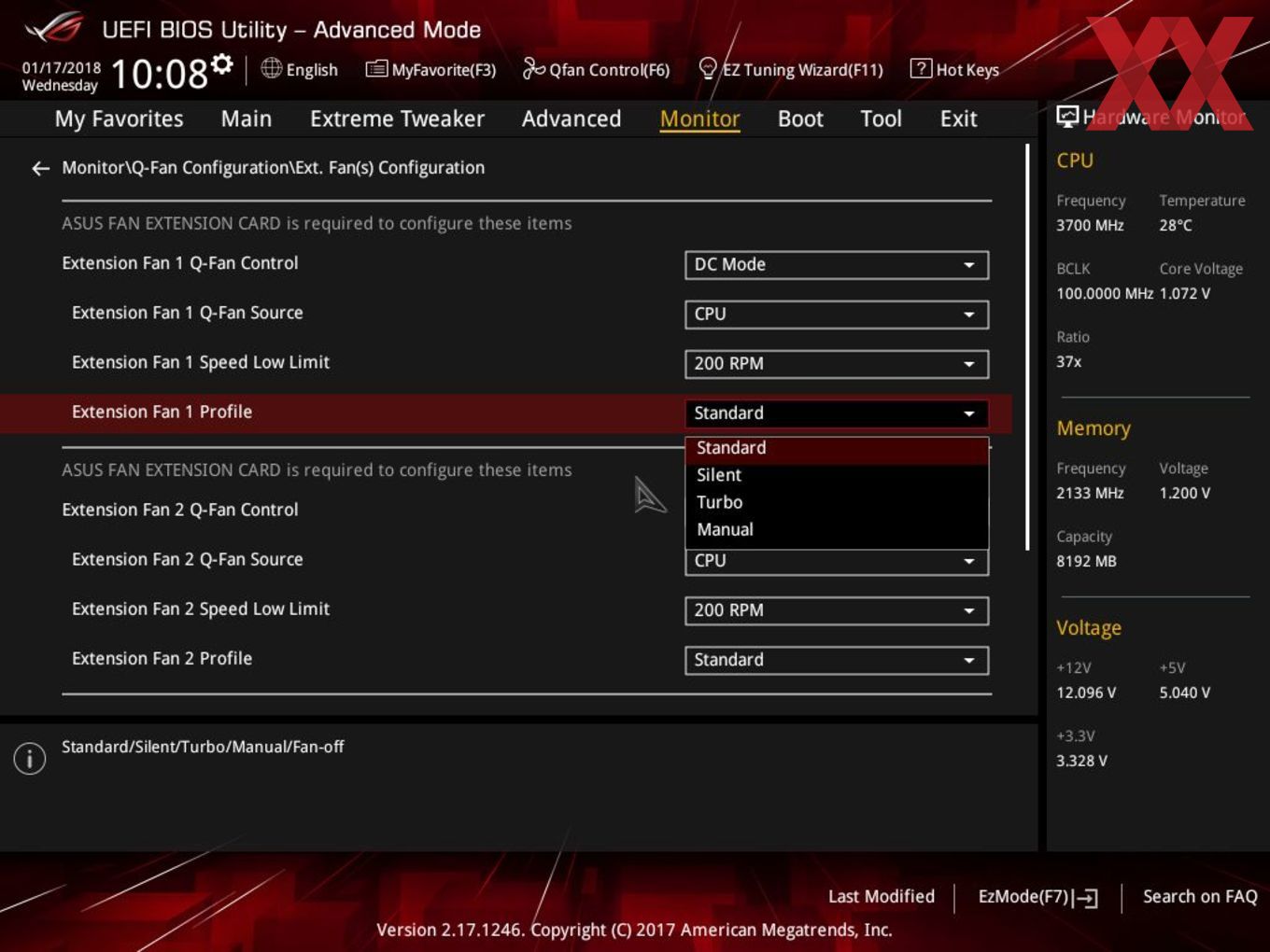The image size is (1270, 952).
Task: Select the Extension Fan 2 Q-Fan Source label
Action: [x=188, y=560]
